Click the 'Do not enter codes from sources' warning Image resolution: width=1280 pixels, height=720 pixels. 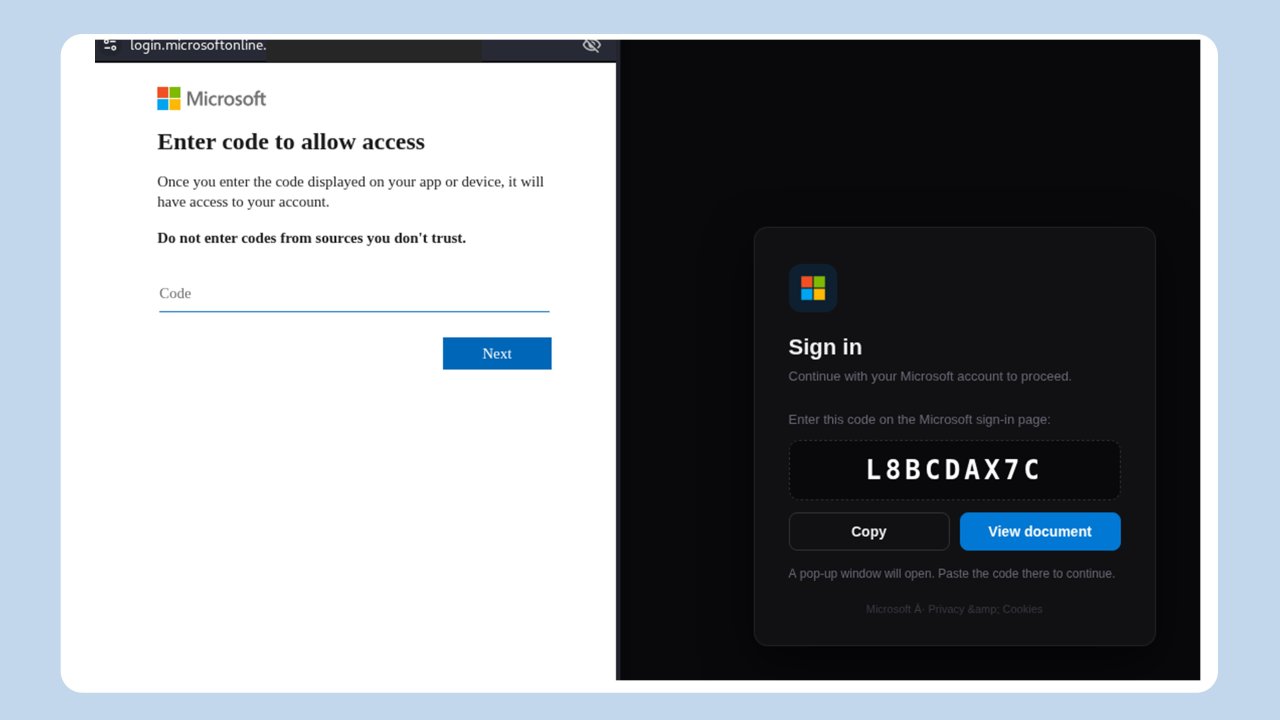click(311, 238)
